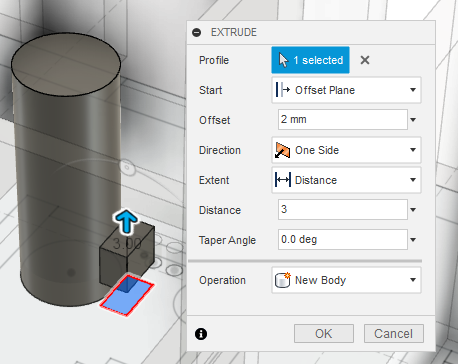Image resolution: width=458 pixels, height=364 pixels.
Task: Click the Distance extent icon
Action: tap(283, 180)
